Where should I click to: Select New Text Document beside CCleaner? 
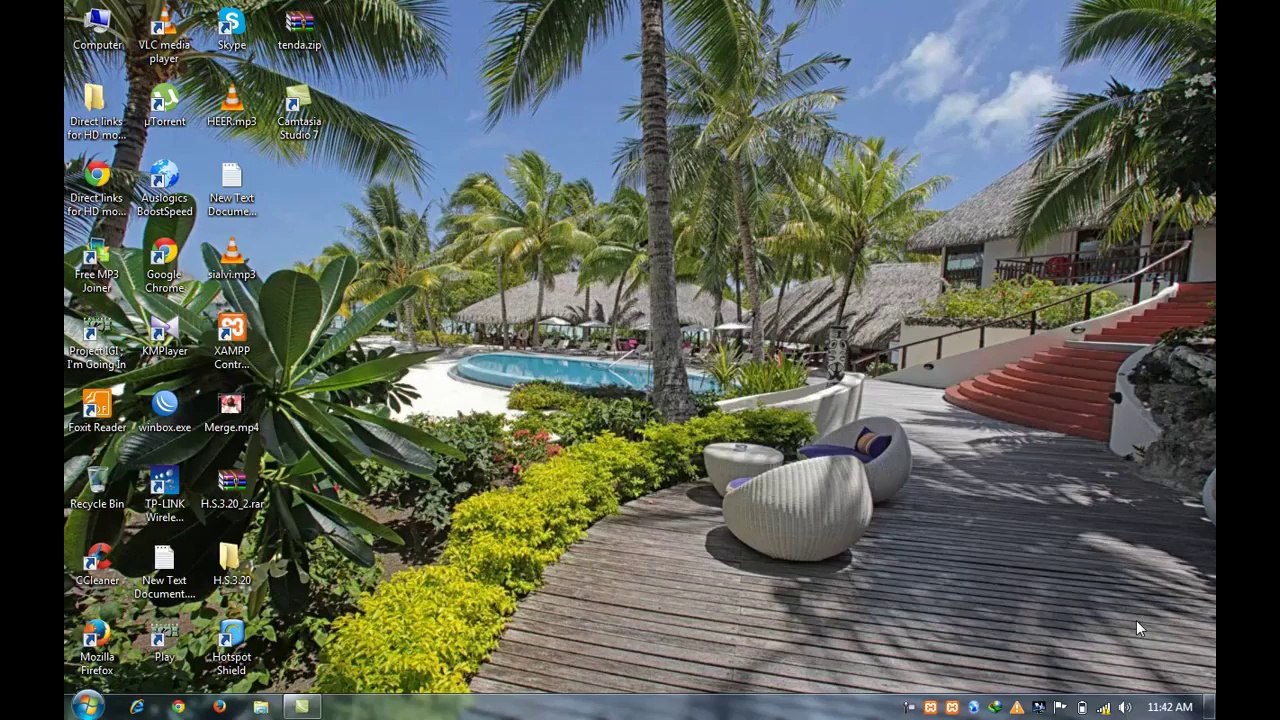click(164, 572)
